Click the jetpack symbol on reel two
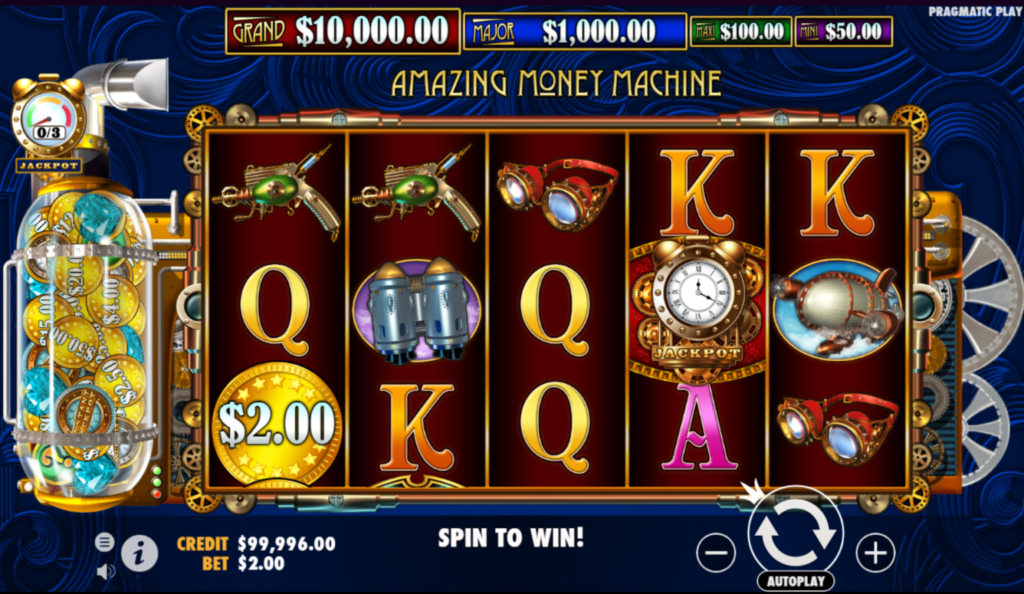The width and height of the screenshot is (1024, 594). point(417,310)
